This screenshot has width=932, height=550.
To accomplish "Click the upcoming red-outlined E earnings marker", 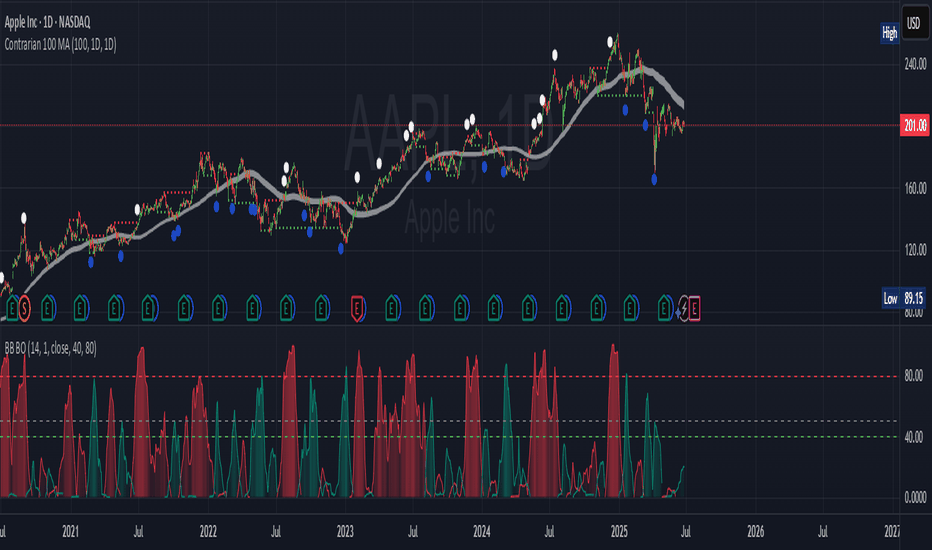I will 694,308.
